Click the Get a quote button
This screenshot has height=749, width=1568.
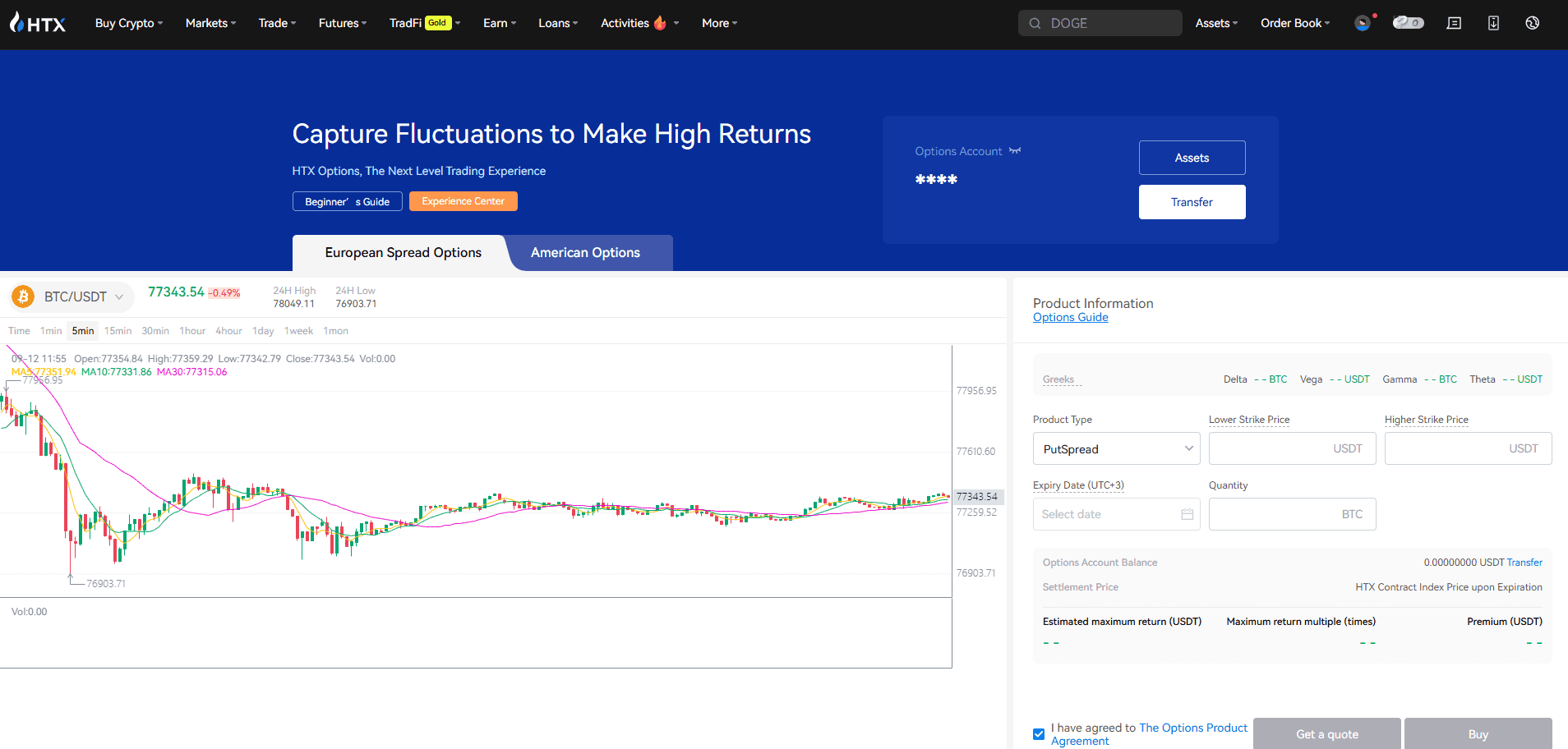[1327, 733]
